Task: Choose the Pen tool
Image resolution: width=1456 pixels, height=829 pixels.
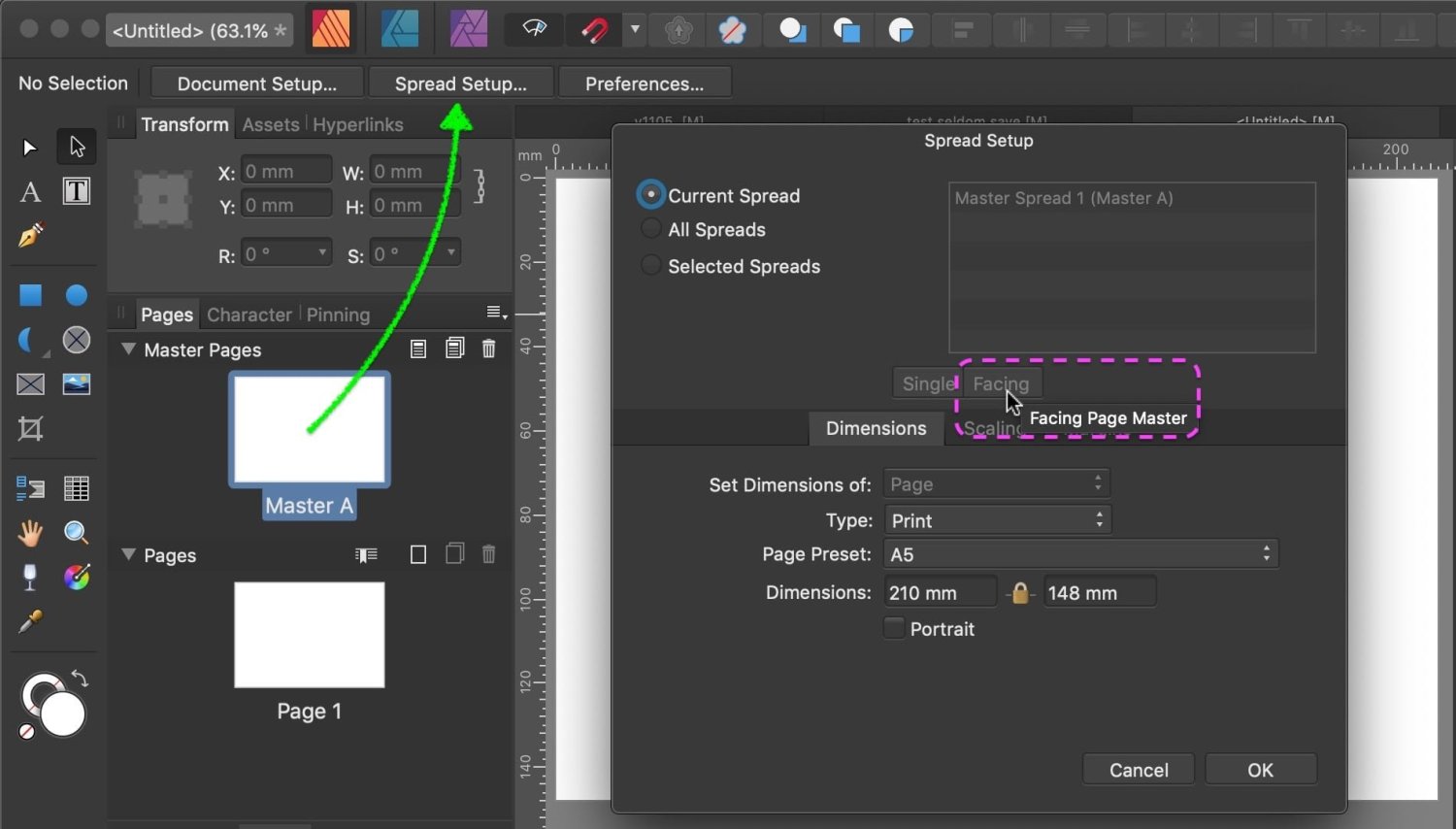Action: (30, 236)
